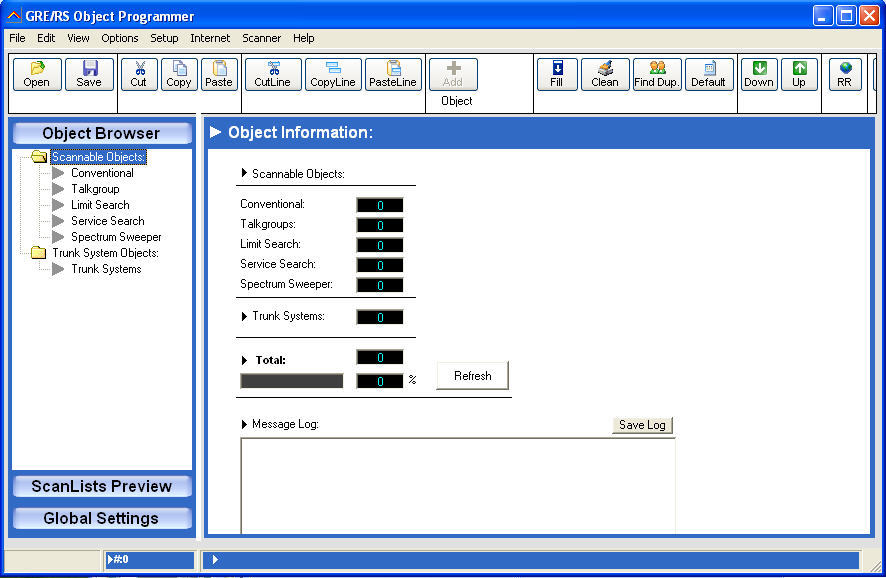Use the Fill toolbar tool

[557, 74]
